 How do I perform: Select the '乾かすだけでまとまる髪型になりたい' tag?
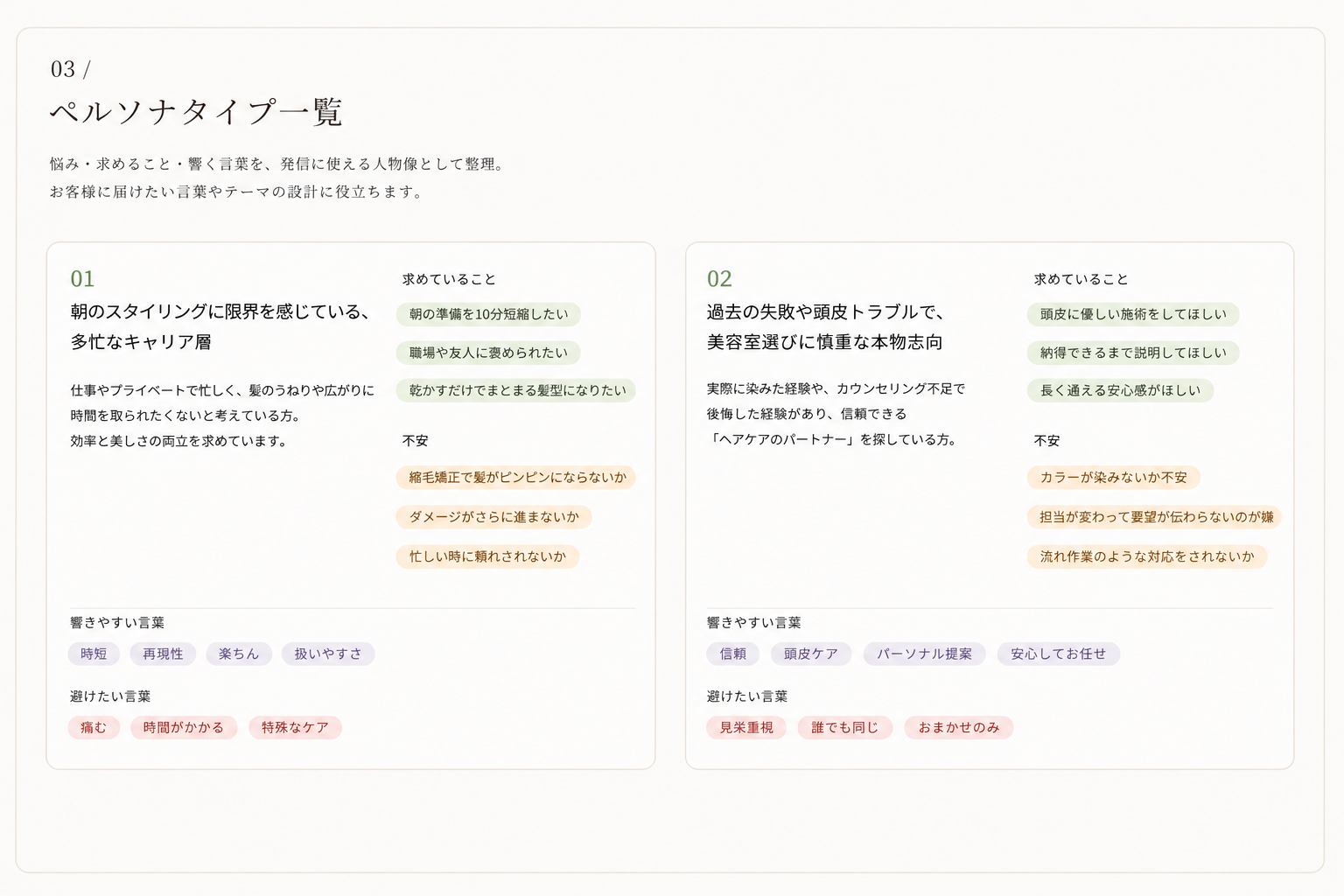pos(516,390)
